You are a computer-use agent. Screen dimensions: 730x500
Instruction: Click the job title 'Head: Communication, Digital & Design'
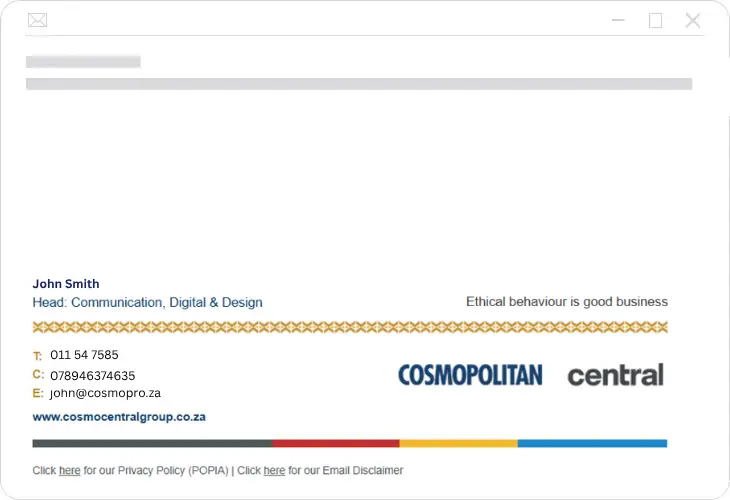(x=147, y=302)
